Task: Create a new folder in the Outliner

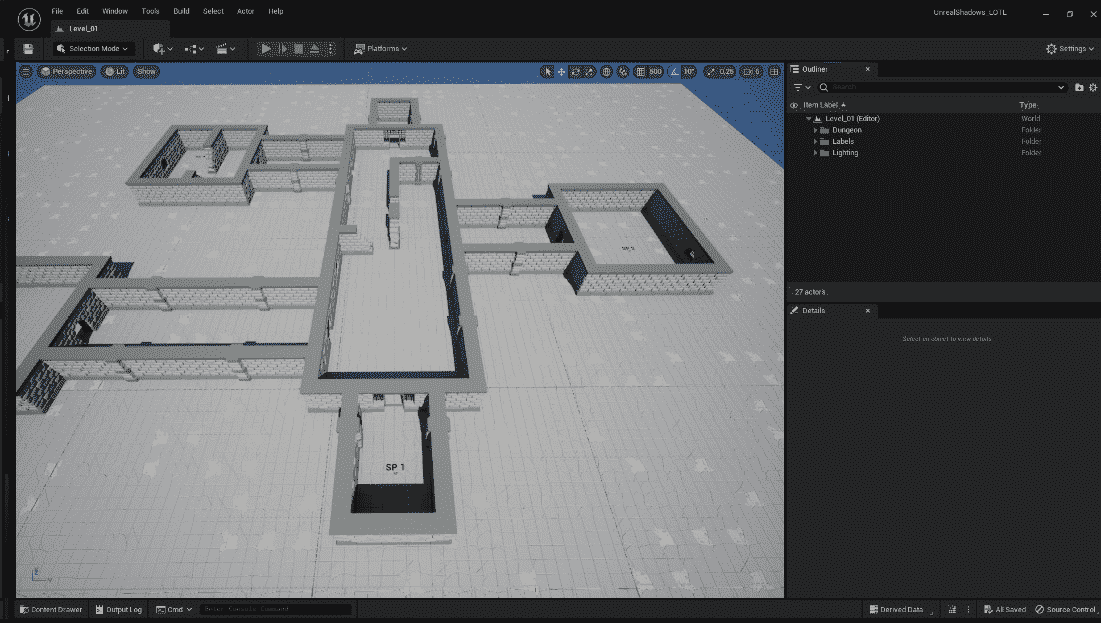Action: (1079, 87)
